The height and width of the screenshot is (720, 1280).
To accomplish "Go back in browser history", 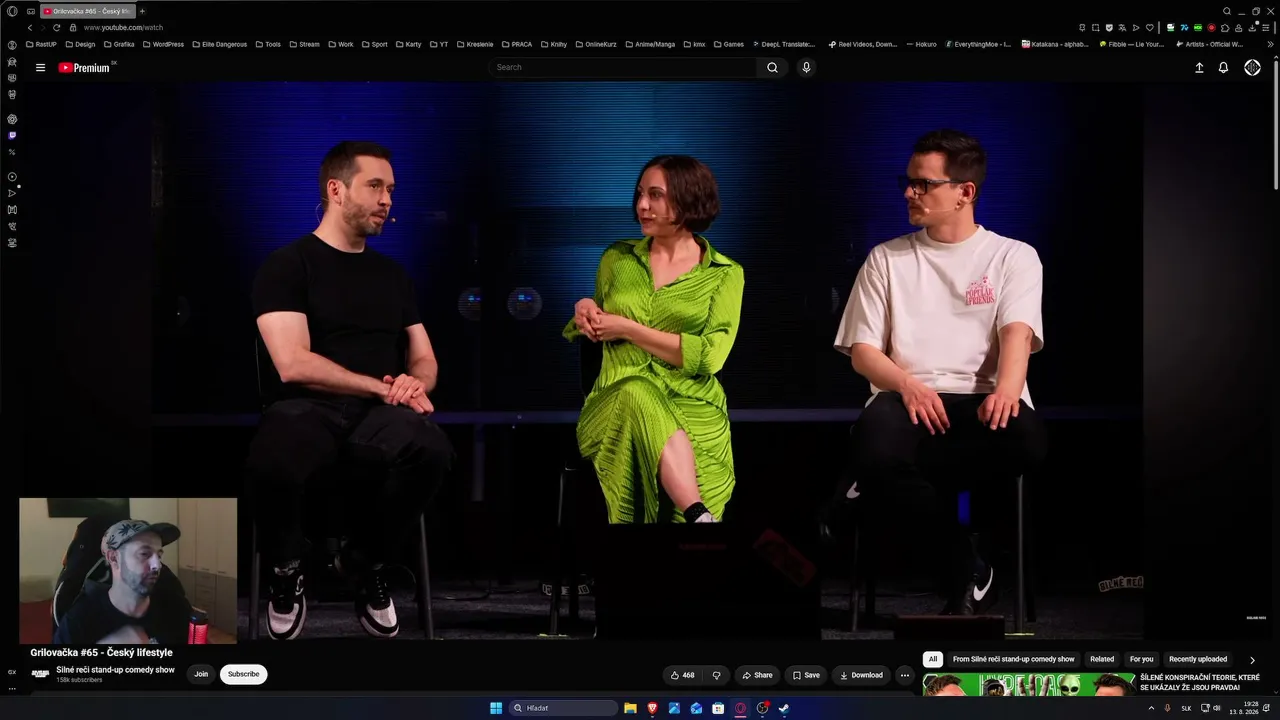I will (x=30, y=27).
